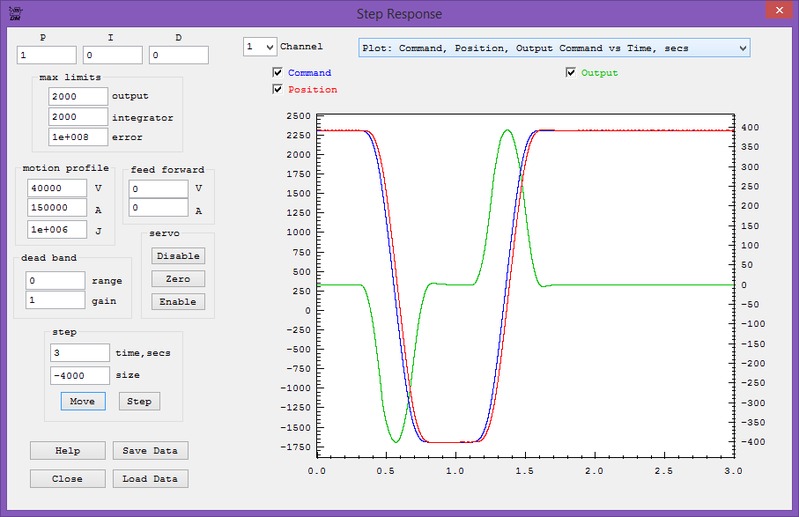This screenshot has width=799, height=517.
Task: Open the Channel number dropdown
Action: (x=260, y=47)
